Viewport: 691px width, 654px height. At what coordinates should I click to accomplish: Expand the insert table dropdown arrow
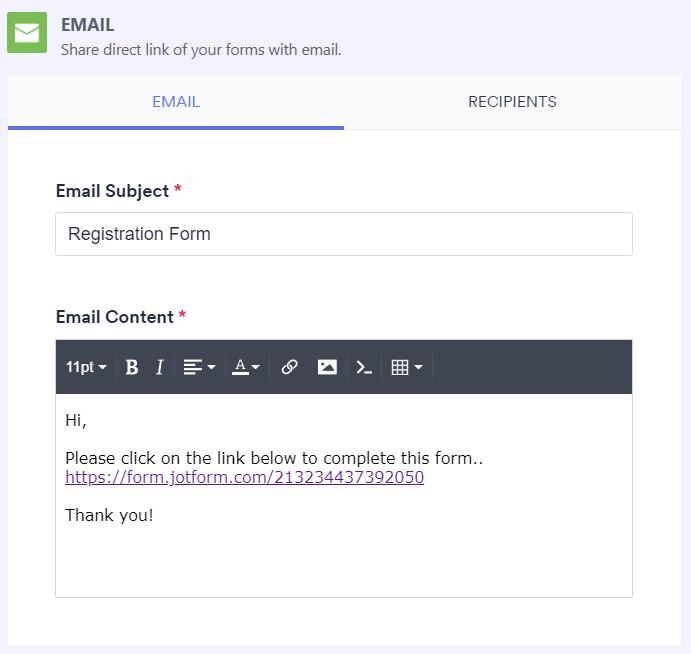[x=418, y=367]
